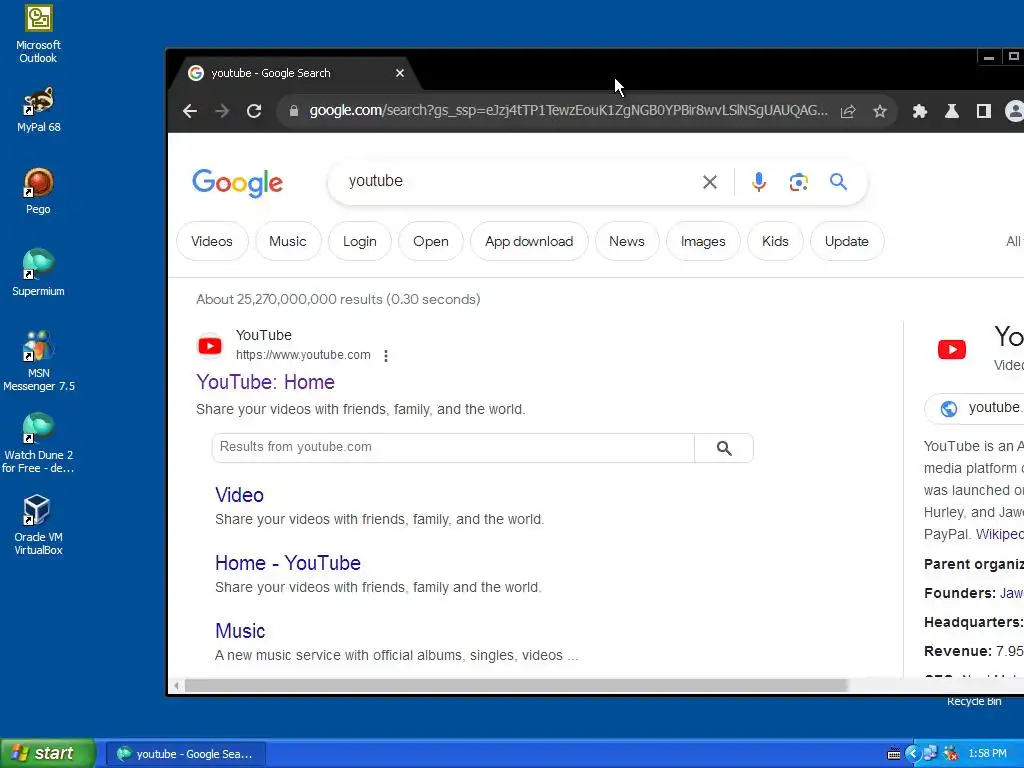Click the horizontal scrollbar left arrow
Viewport: 1024px width, 768px height.
(176, 686)
